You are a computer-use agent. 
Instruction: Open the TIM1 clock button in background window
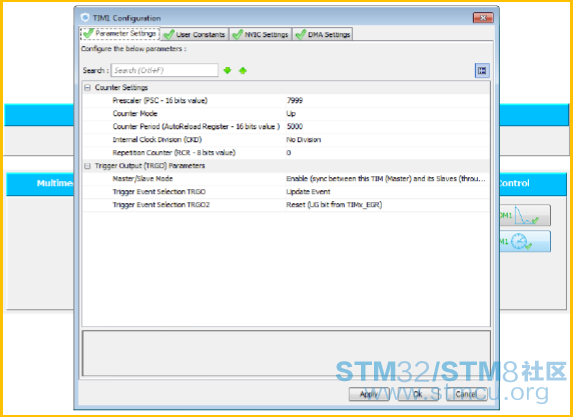(x=524, y=241)
